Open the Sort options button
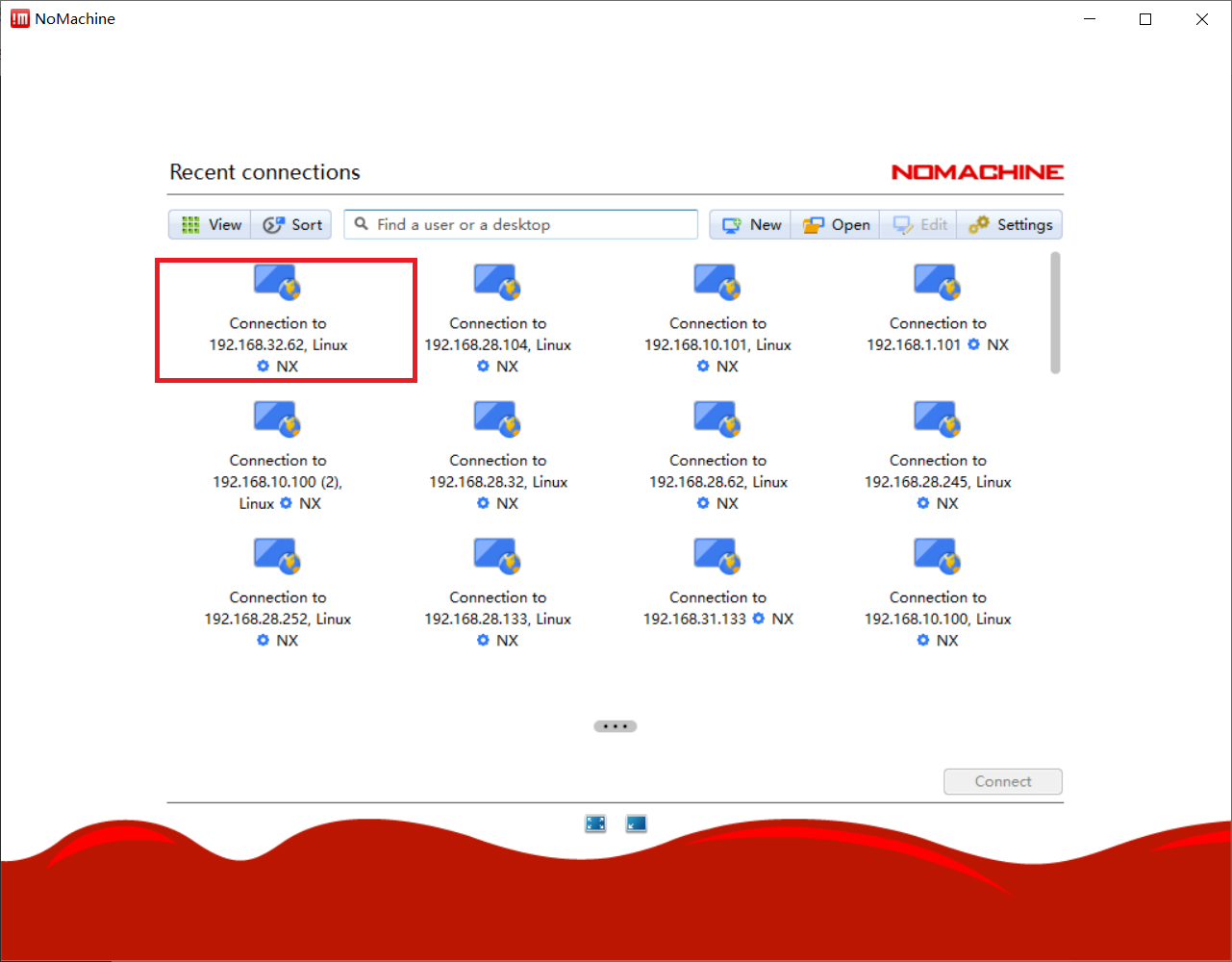The image size is (1232, 962). pos(291,224)
